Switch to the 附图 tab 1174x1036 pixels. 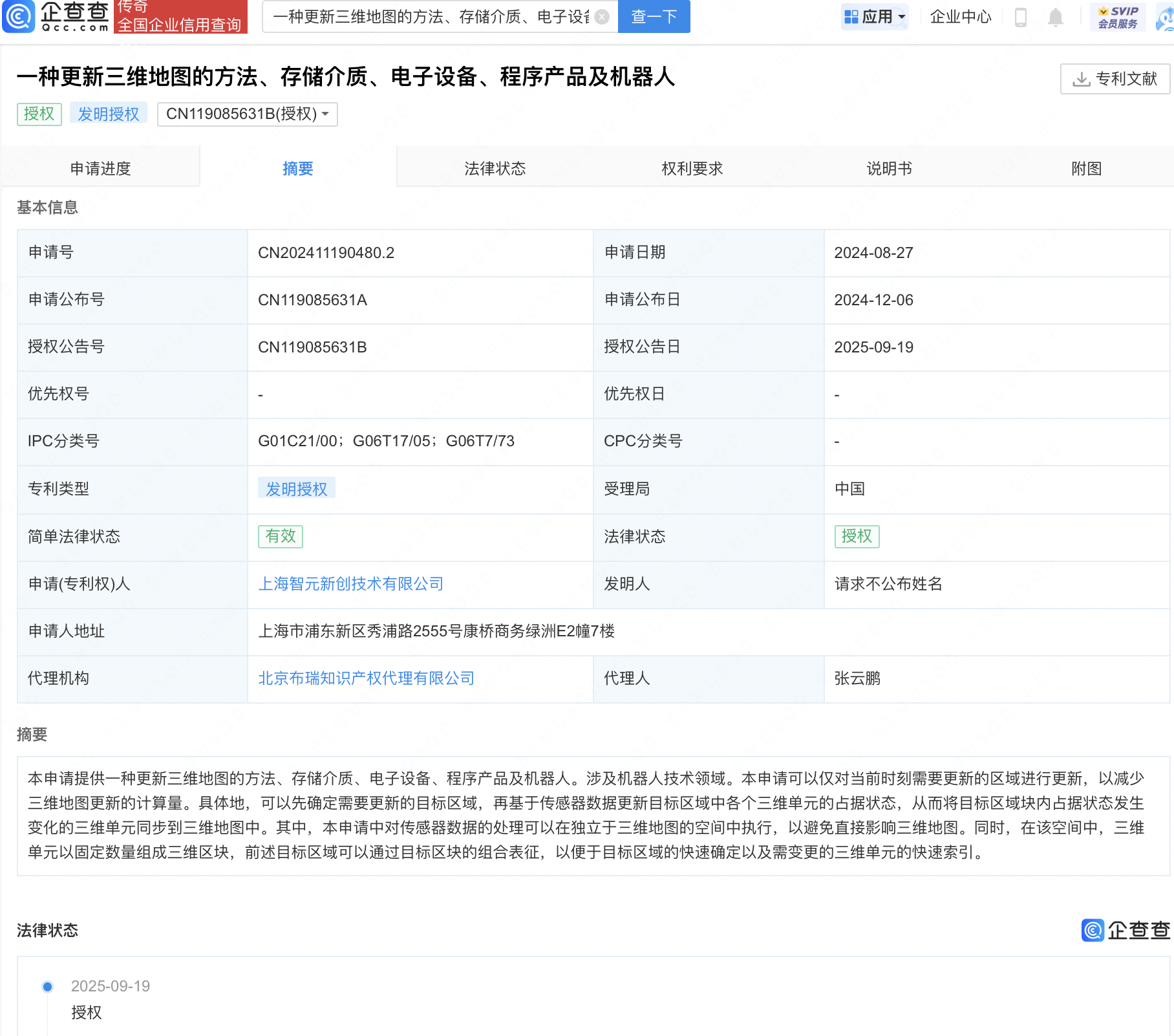pyautogui.click(x=1086, y=168)
